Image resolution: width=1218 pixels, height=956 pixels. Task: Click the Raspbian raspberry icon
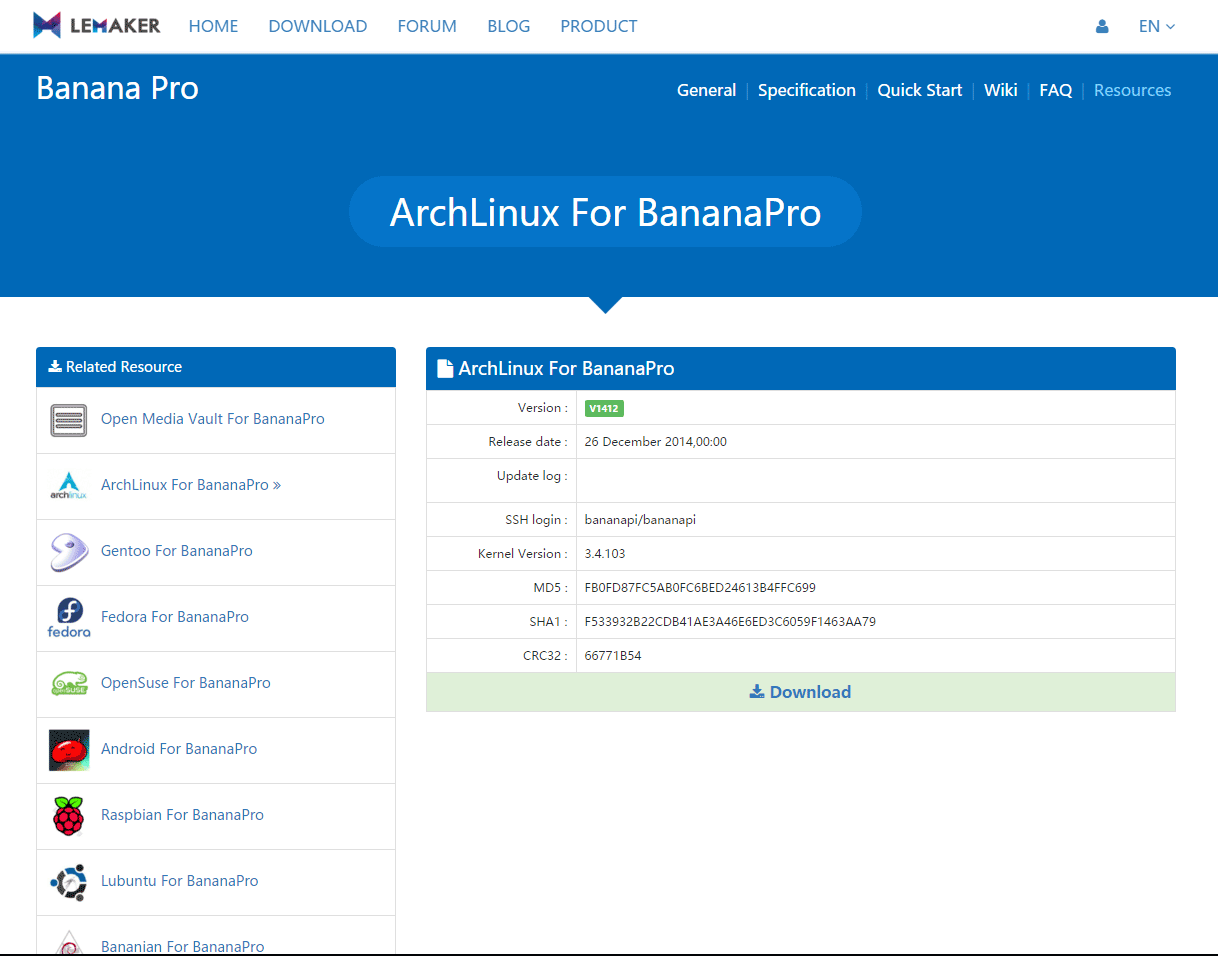[68, 815]
